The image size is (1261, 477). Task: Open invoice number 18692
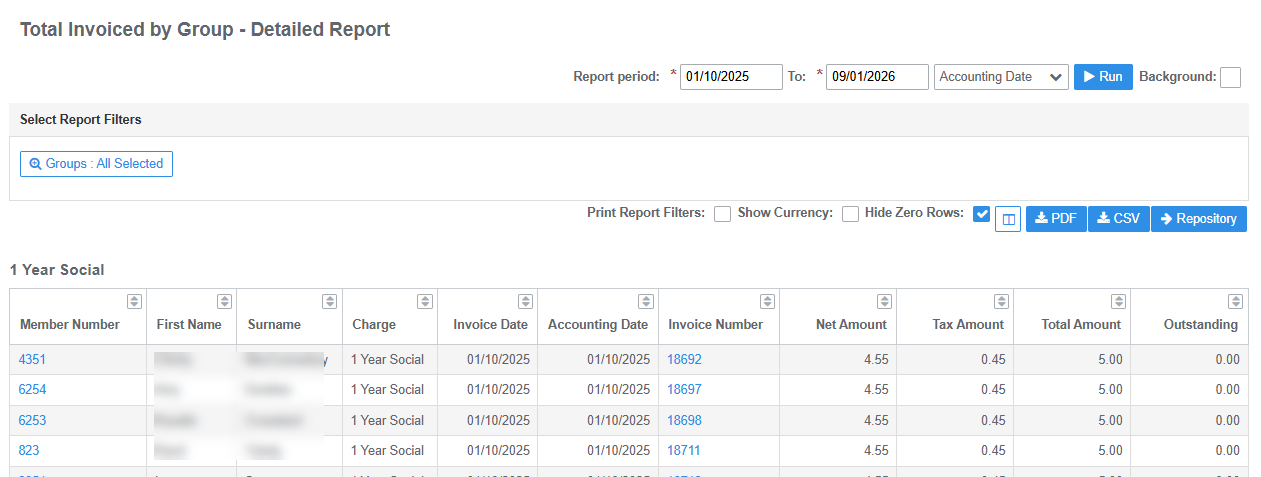click(684, 360)
